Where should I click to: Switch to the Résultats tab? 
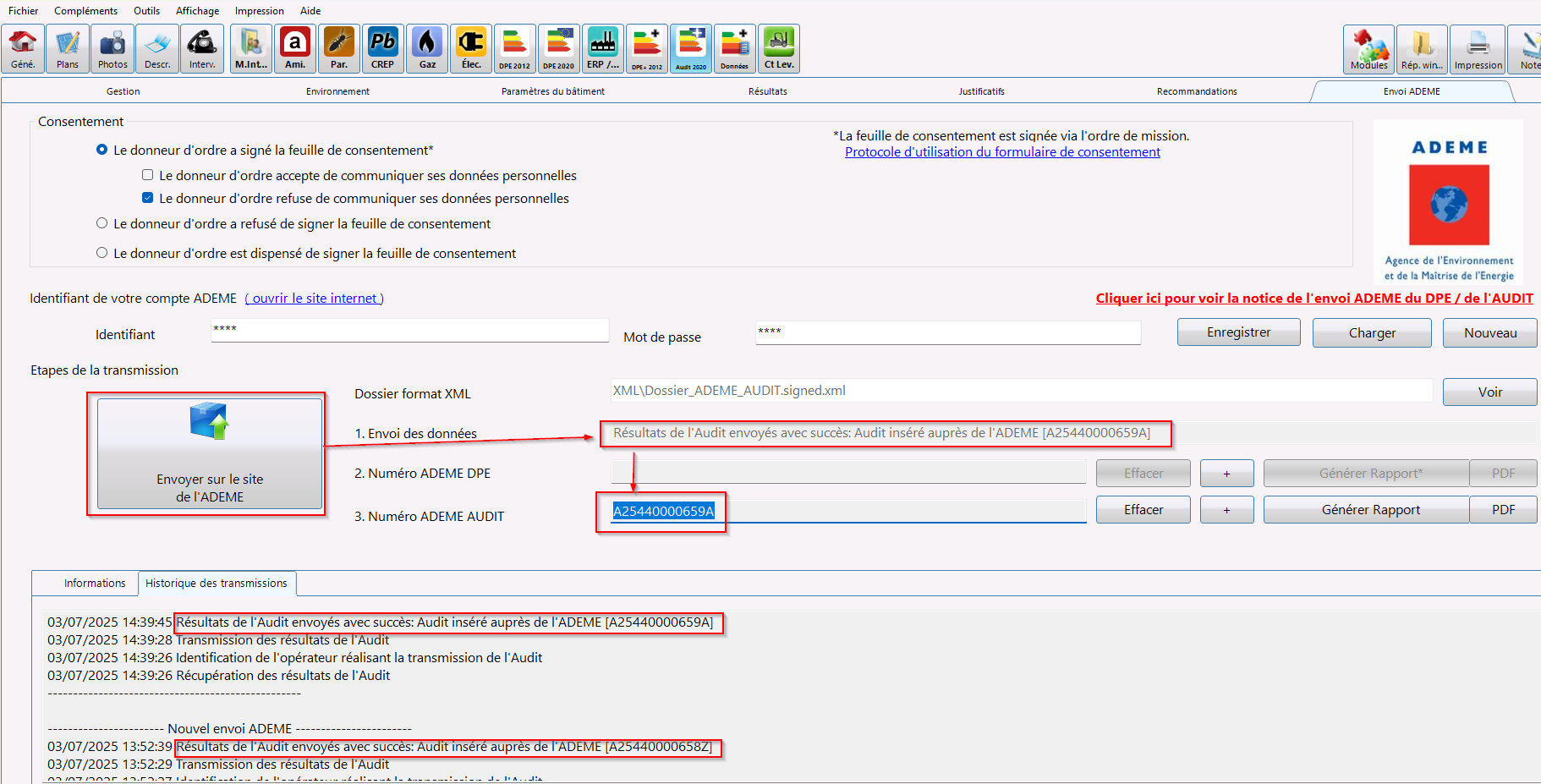click(767, 91)
